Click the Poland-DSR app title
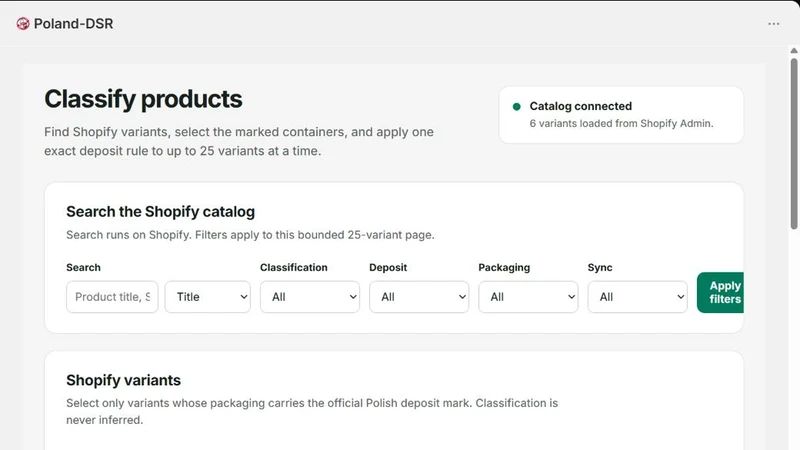This screenshot has width=800, height=450. (x=73, y=24)
